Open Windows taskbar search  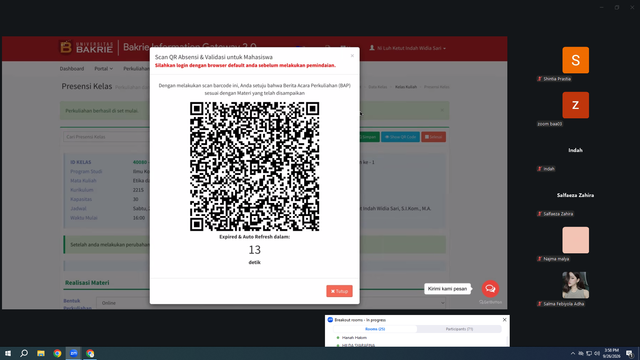(24, 353)
